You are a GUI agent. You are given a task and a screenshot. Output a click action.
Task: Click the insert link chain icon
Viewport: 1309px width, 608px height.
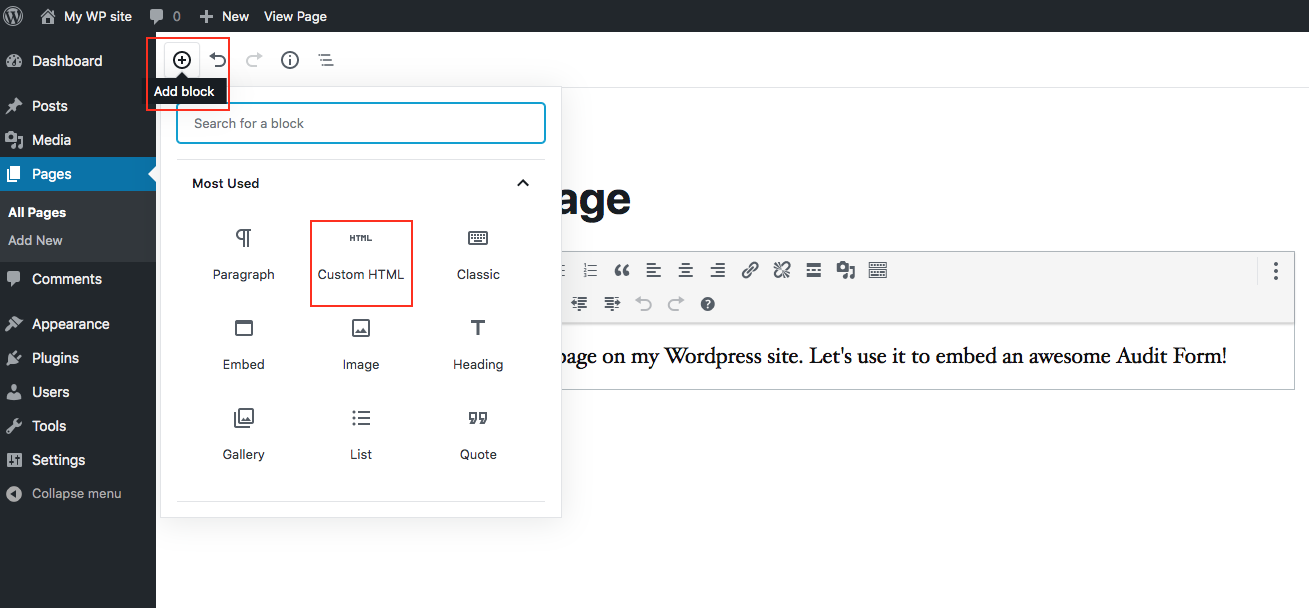(x=750, y=270)
